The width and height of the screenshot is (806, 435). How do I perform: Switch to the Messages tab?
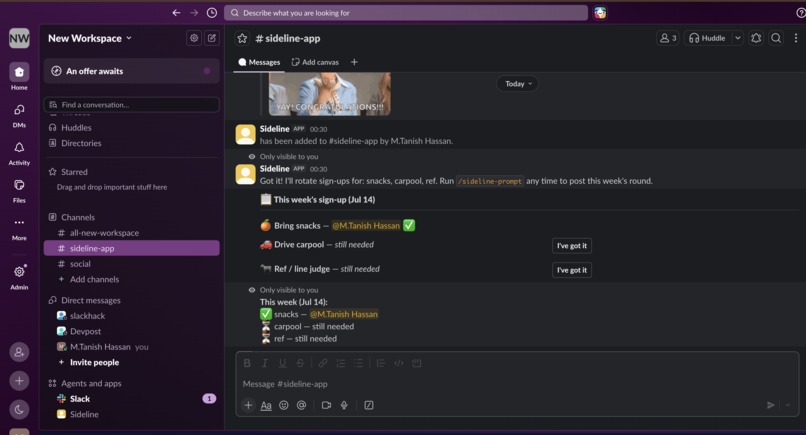[259, 62]
